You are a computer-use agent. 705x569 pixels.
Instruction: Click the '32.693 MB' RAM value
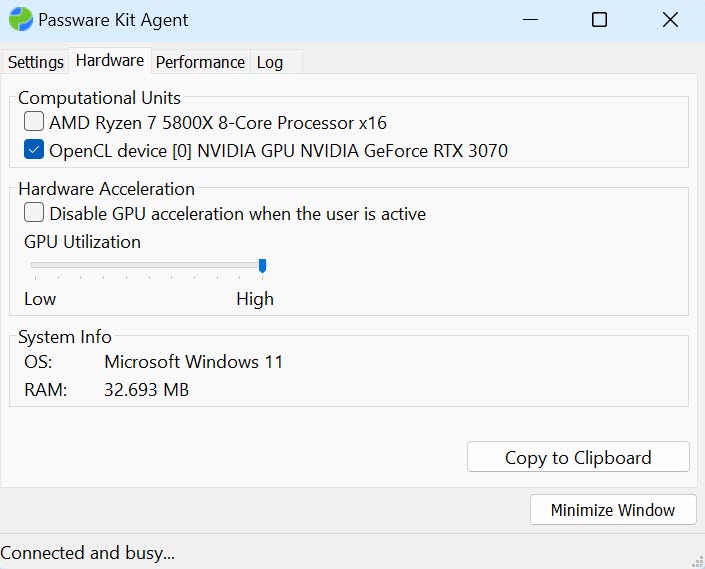tap(147, 390)
